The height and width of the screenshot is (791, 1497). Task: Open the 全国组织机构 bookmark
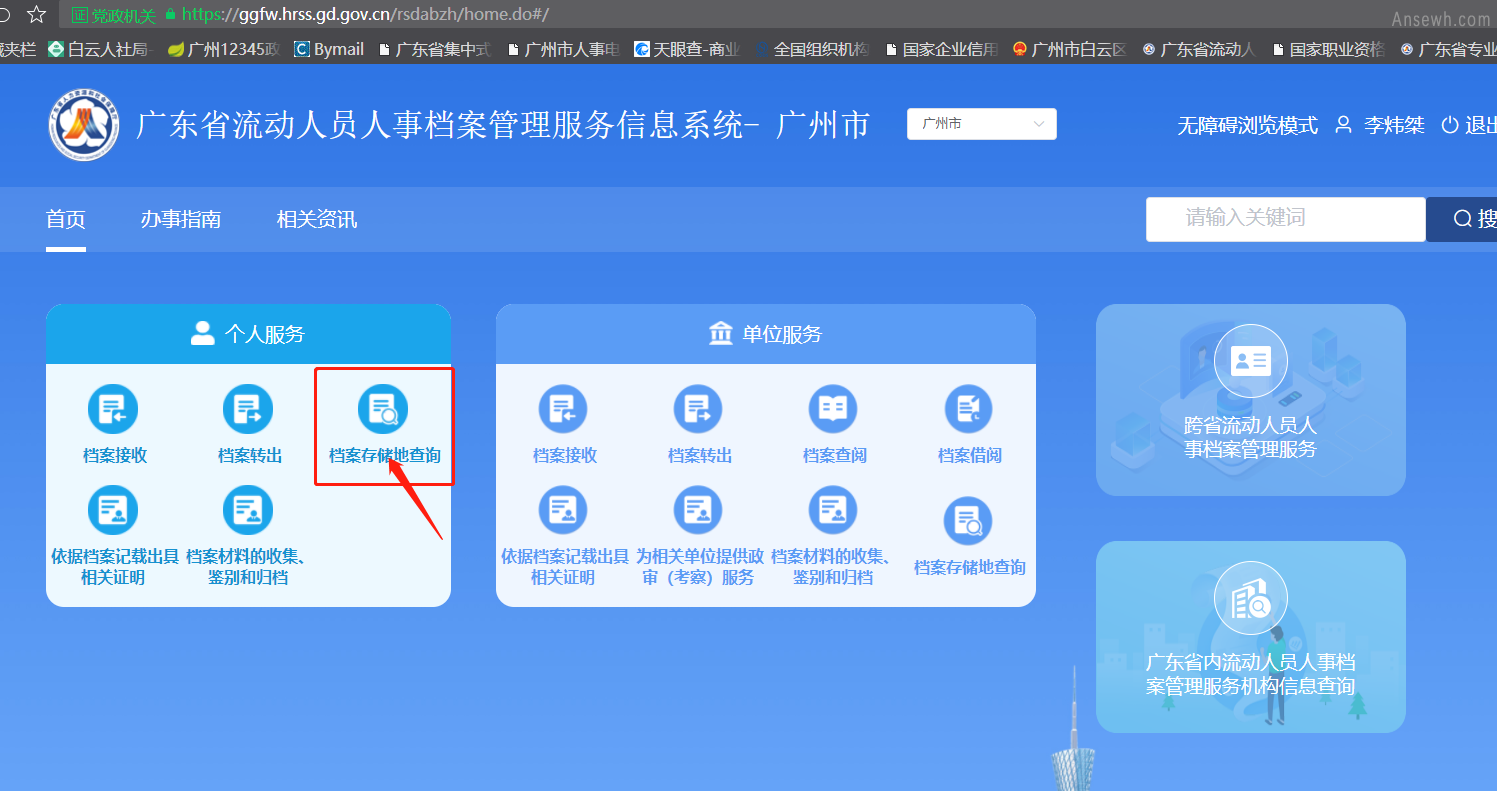tap(812, 49)
